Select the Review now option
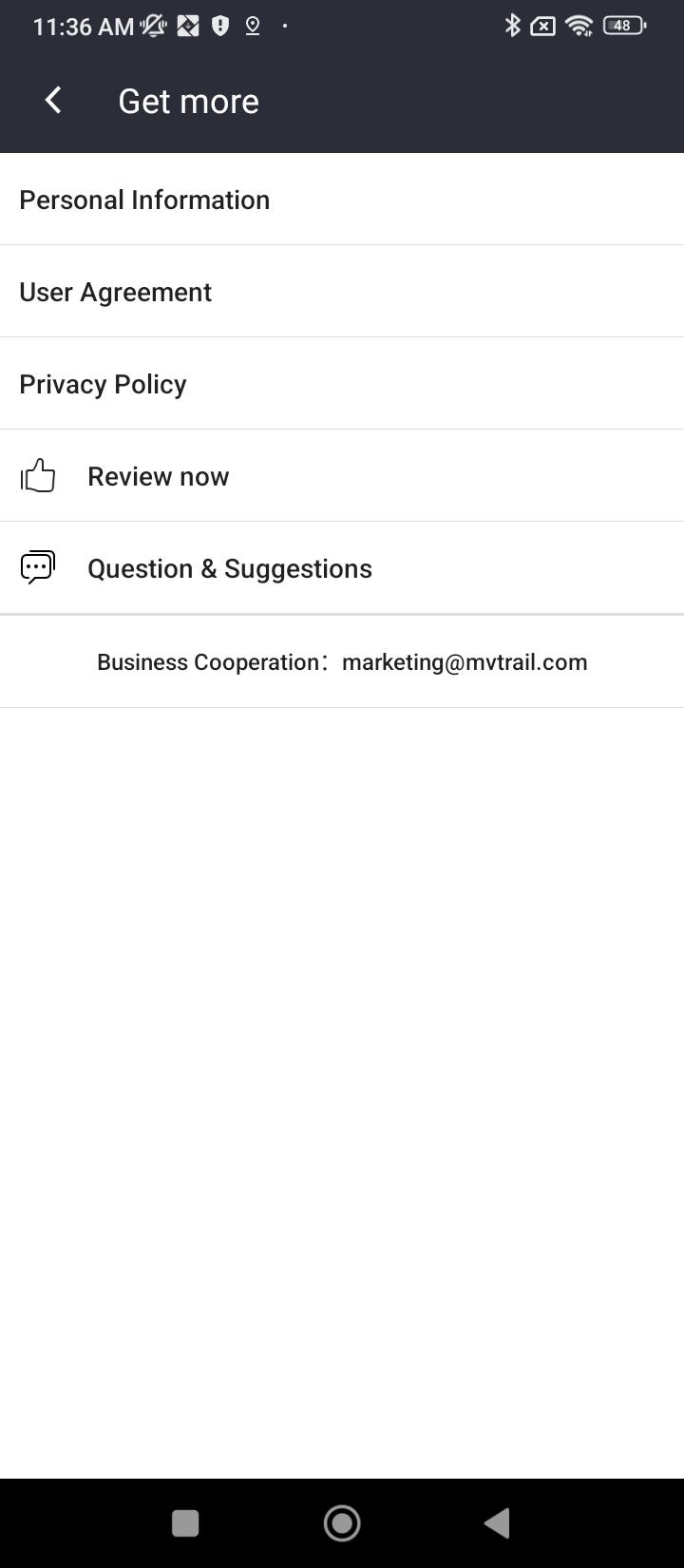684x1568 pixels. 159,476
